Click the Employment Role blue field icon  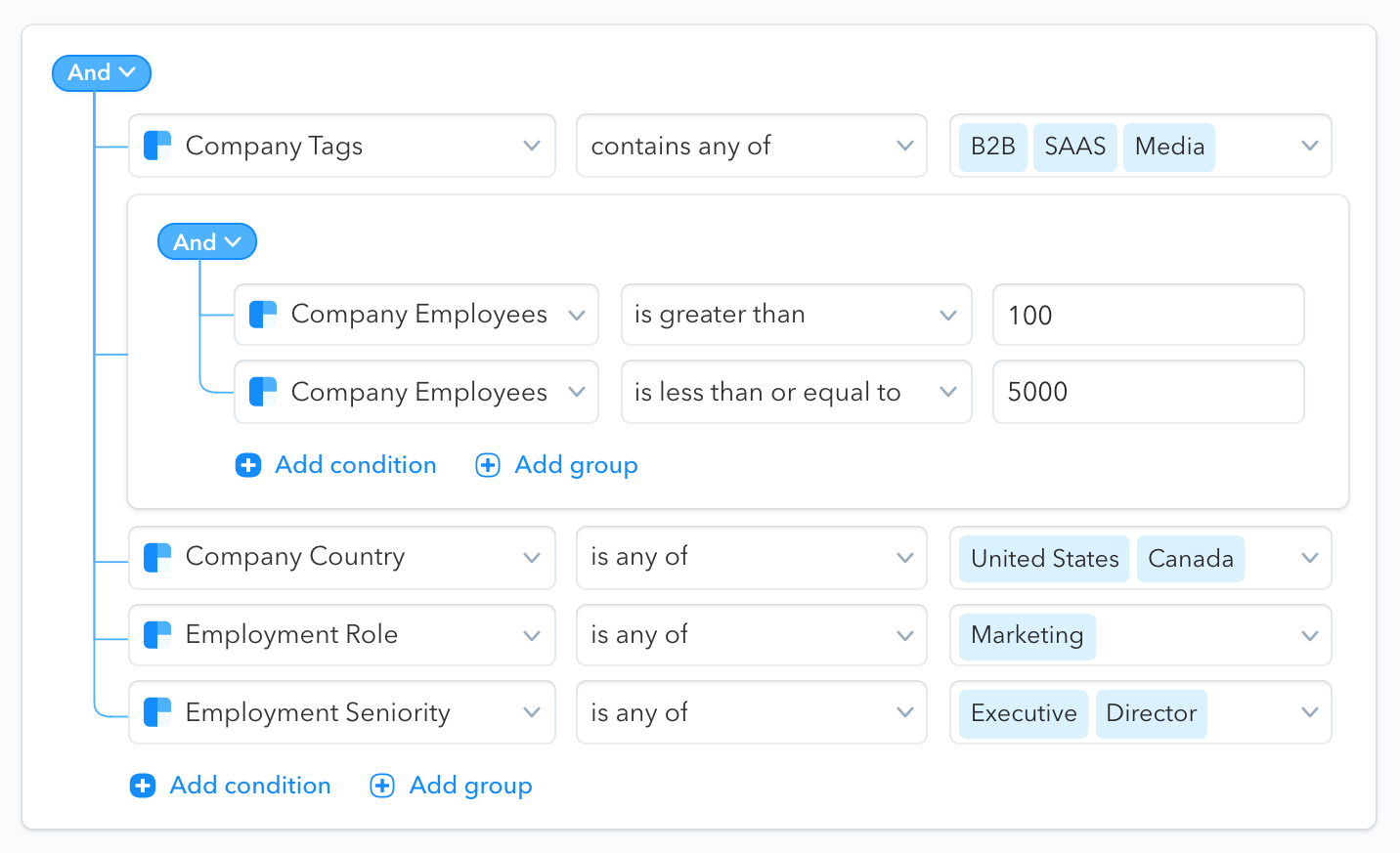point(157,635)
